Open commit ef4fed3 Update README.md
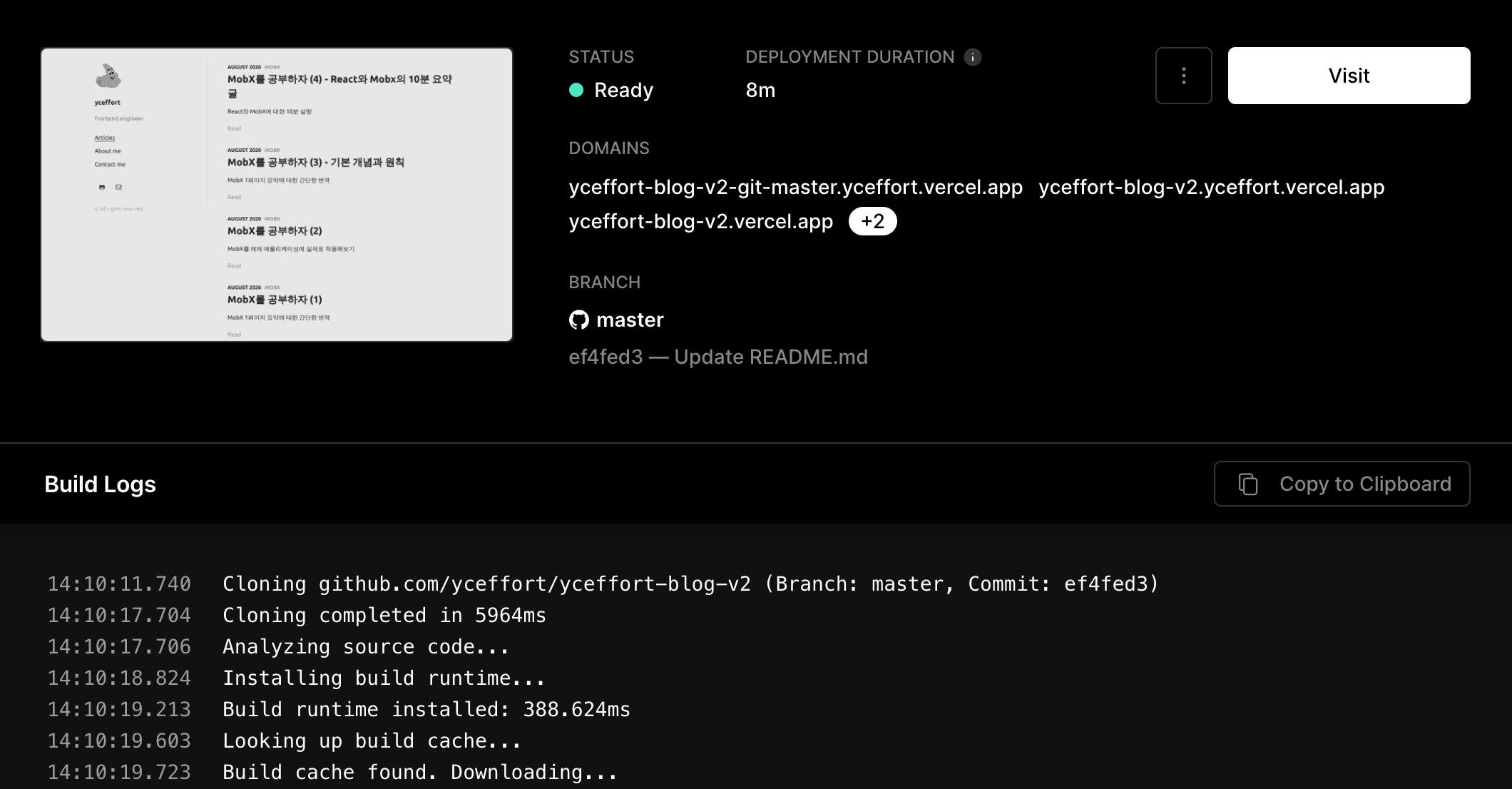 717,357
